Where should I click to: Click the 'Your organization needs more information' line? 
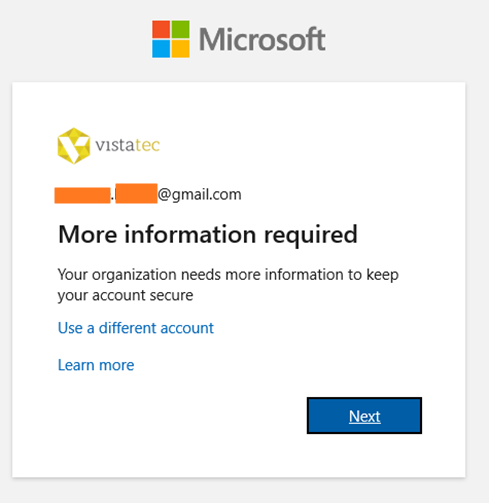click(x=228, y=275)
